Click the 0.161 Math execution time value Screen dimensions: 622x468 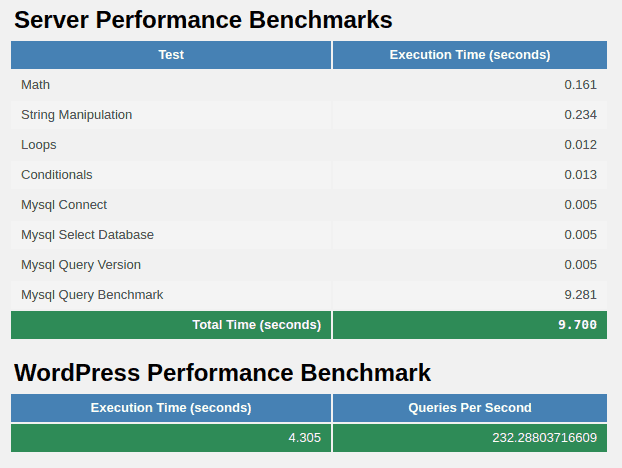(x=580, y=85)
